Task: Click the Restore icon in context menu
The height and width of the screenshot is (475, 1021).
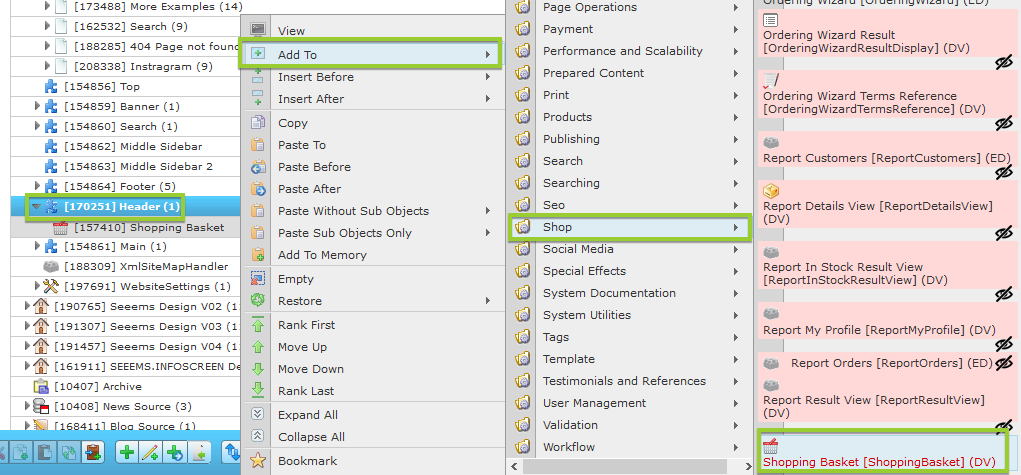Action: [258, 301]
